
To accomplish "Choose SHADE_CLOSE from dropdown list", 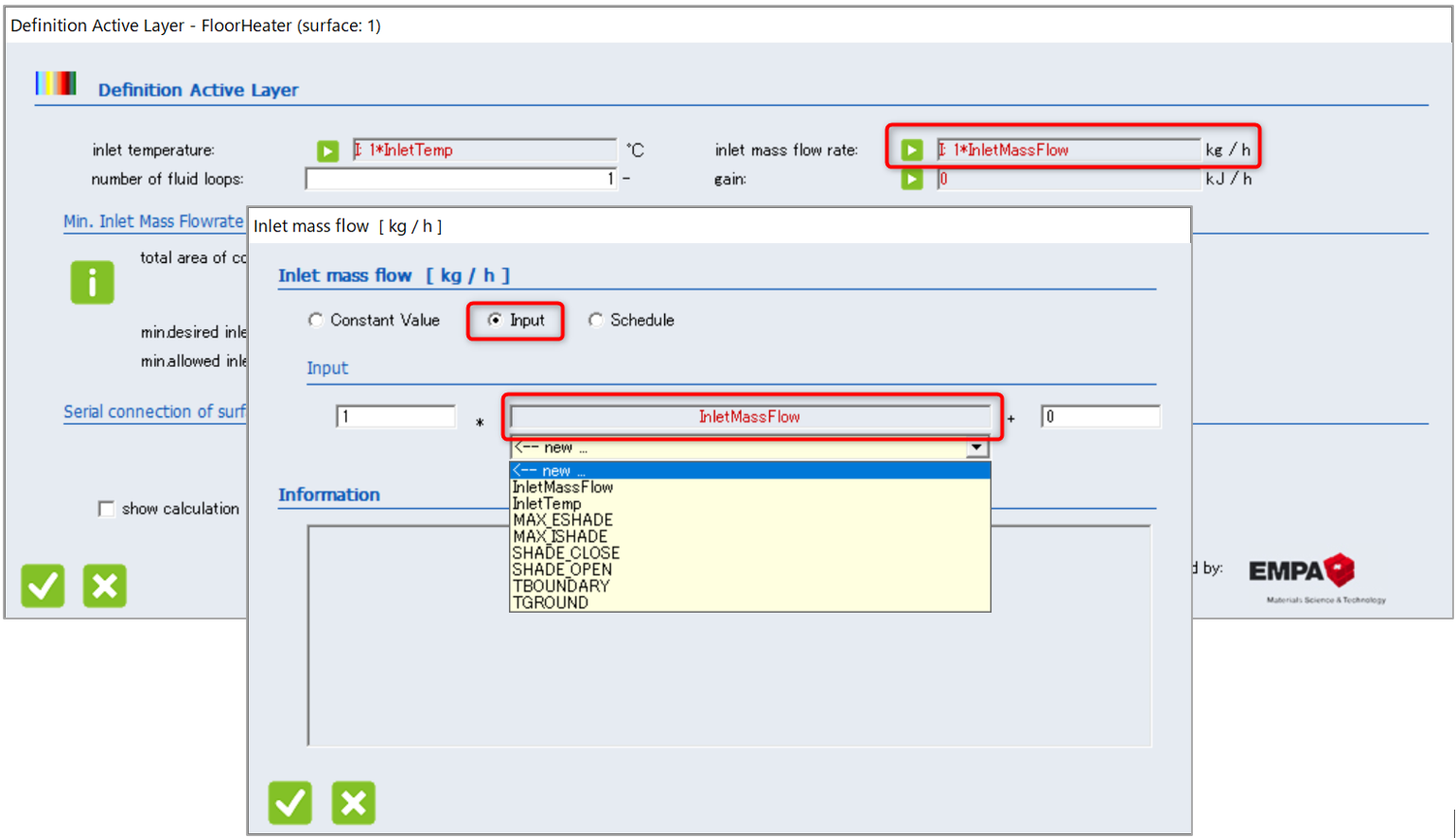I will (x=749, y=553).
